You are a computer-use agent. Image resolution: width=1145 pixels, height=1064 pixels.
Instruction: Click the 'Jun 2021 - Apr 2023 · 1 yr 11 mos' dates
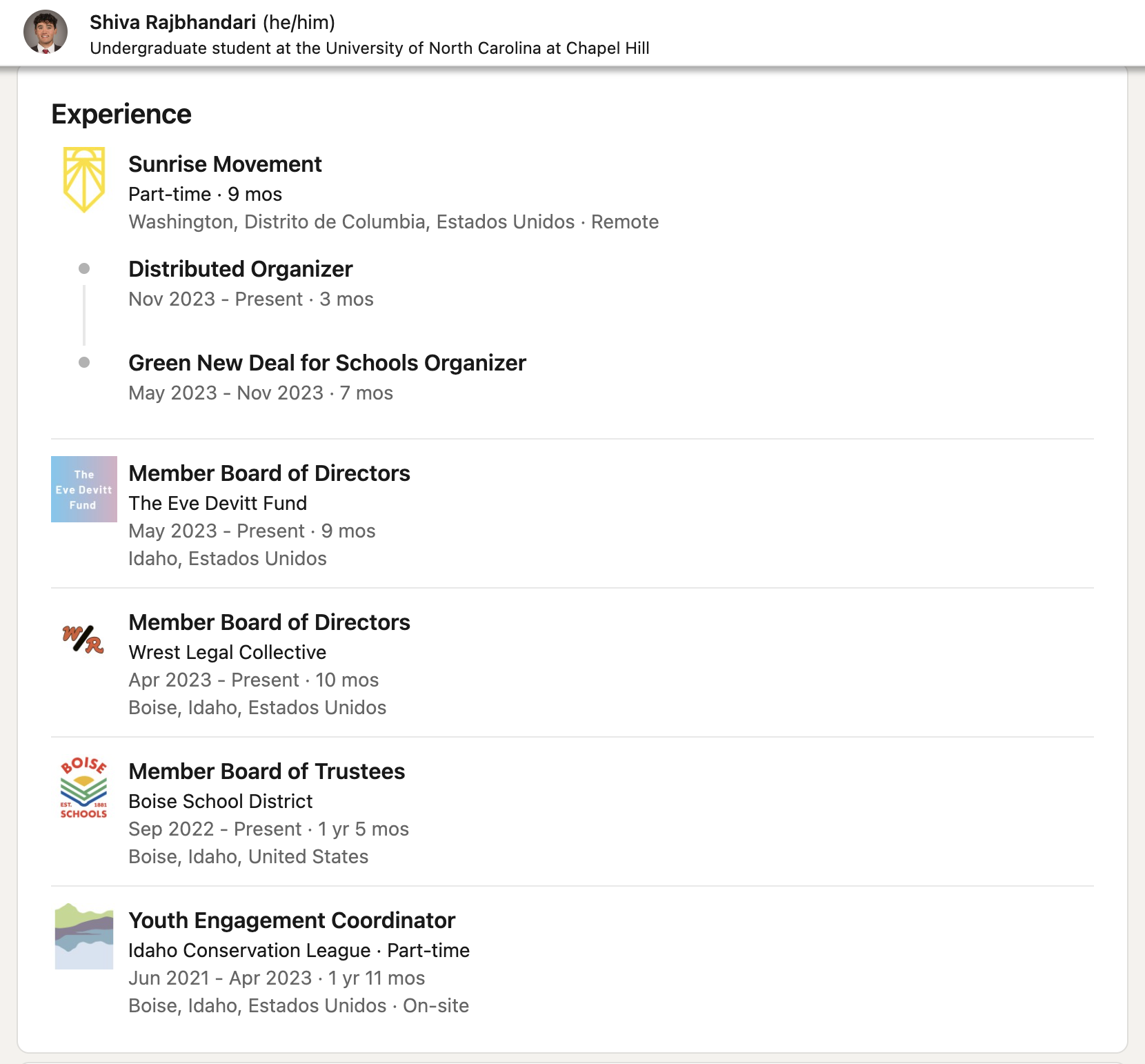pos(277,978)
